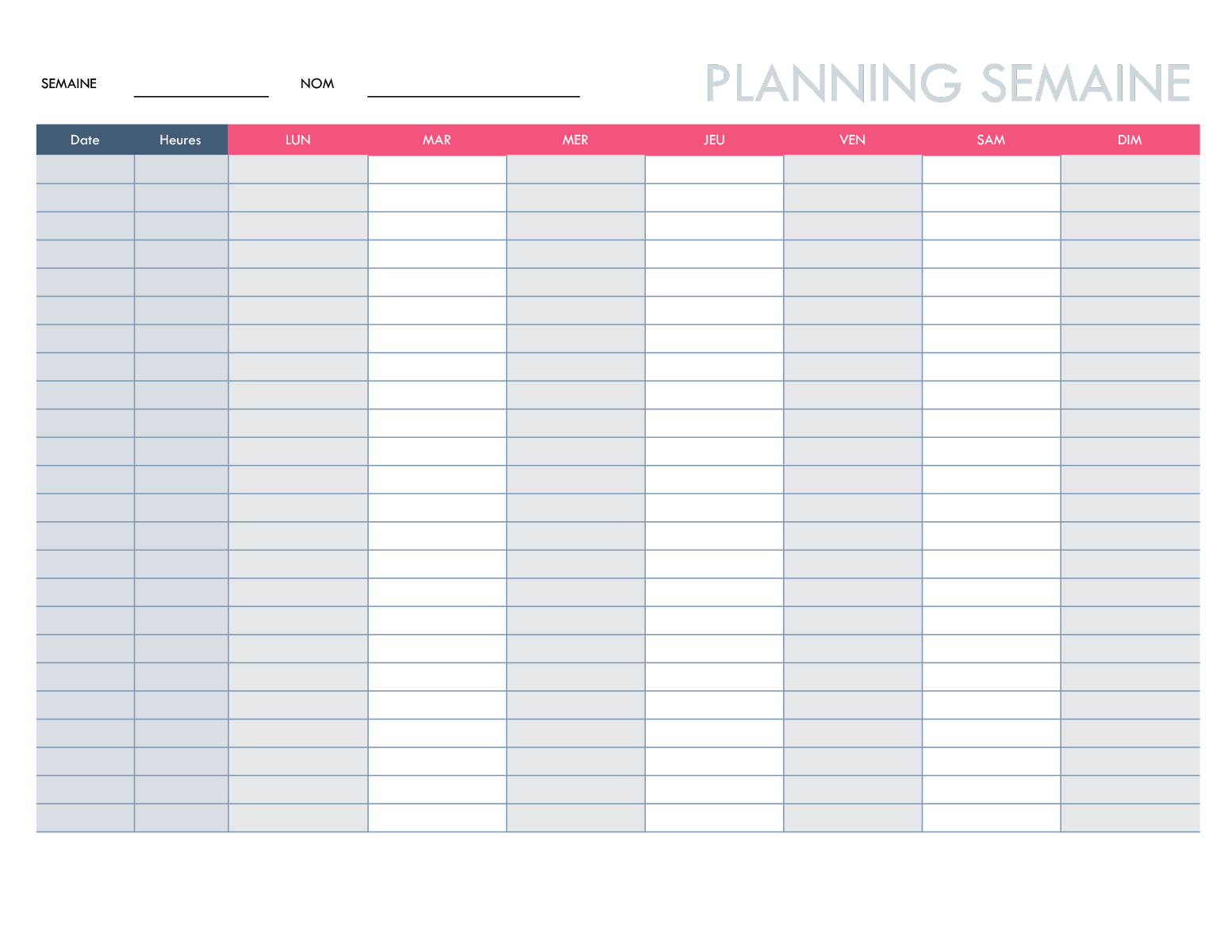
Task: Click the first empty cell under Heures
Action: (181, 169)
